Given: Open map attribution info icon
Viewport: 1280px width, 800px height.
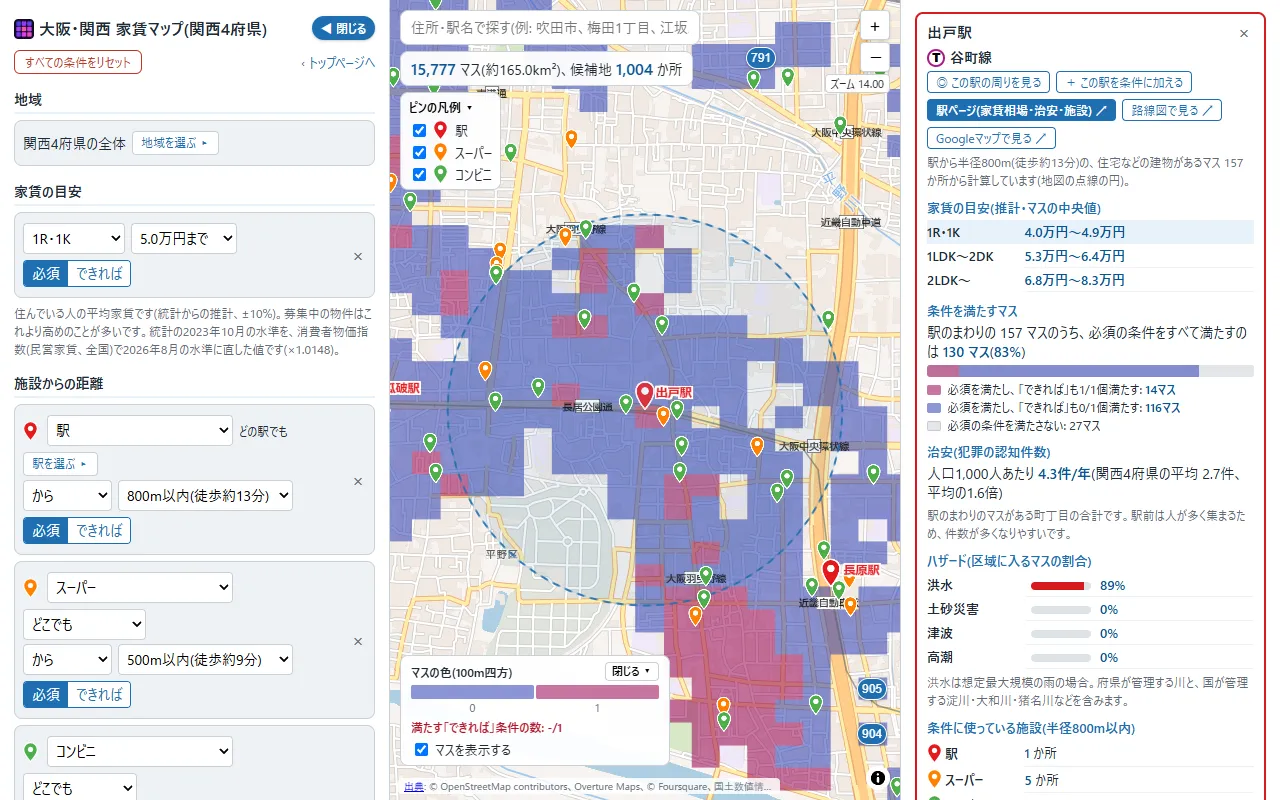Looking at the screenshot, I should click(x=877, y=778).
